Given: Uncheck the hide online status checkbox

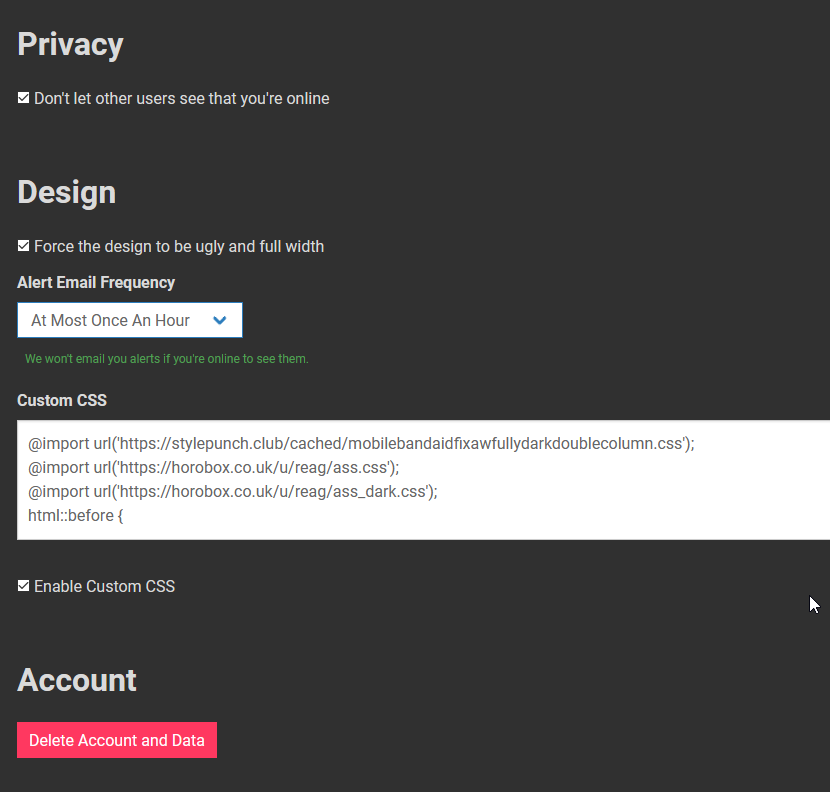Looking at the screenshot, I should [x=23, y=98].
